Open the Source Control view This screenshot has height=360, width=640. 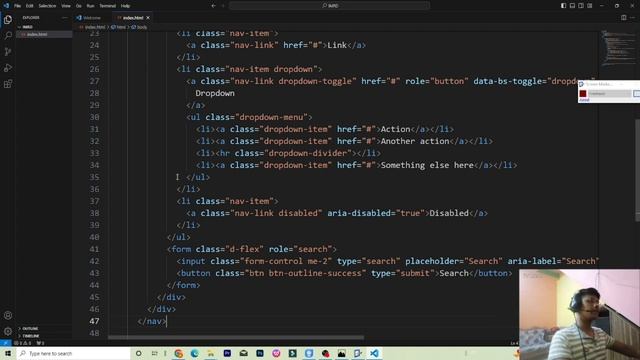pyautogui.click(x=8, y=52)
